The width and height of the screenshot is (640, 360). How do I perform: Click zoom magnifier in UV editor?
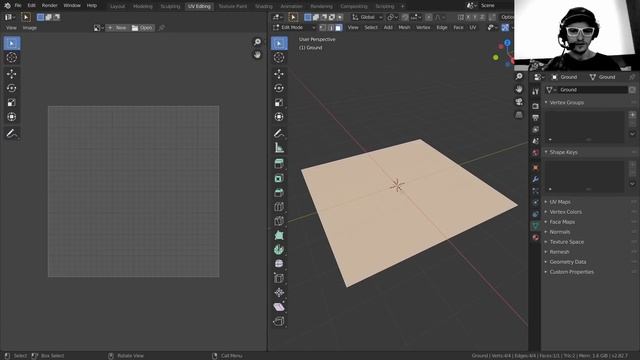[257, 42]
